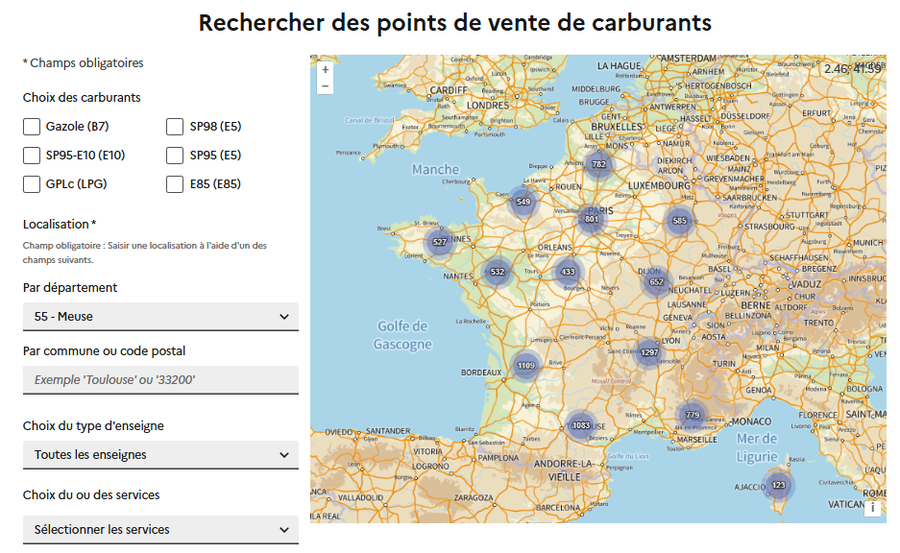Screen dimensions: 900x553
Task: Zoom out with the map minus button
Action: pyautogui.click(x=325, y=86)
